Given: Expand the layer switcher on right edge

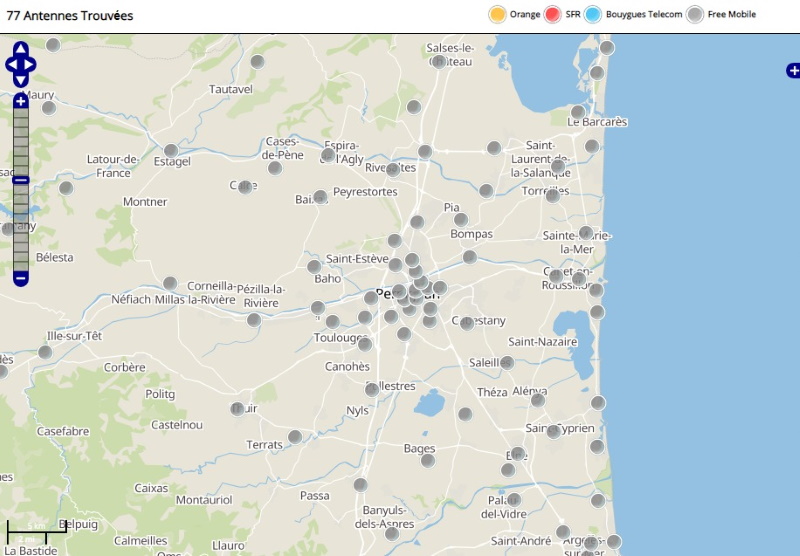Looking at the screenshot, I should point(793,70).
